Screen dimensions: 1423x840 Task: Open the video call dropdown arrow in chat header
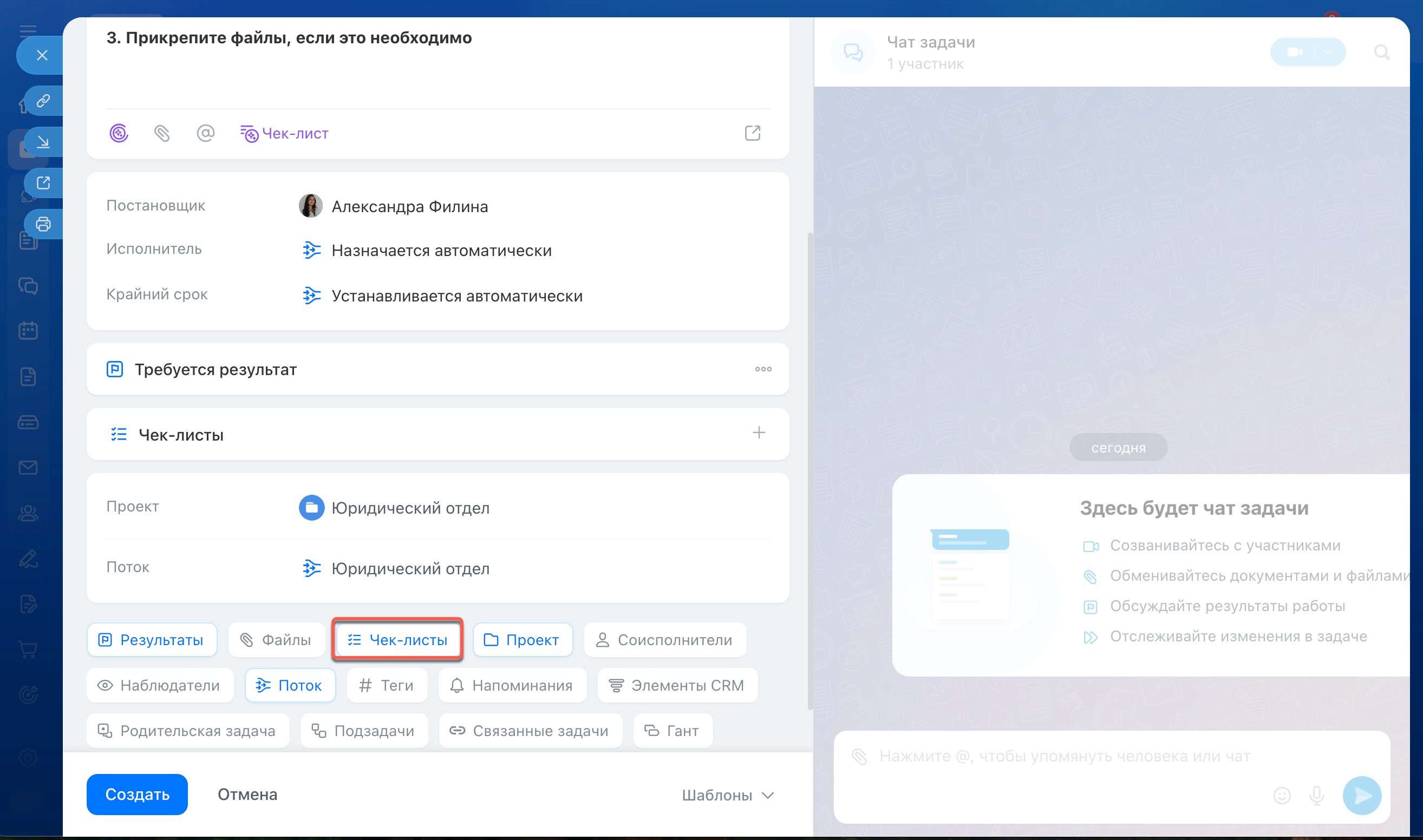coord(1327,52)
